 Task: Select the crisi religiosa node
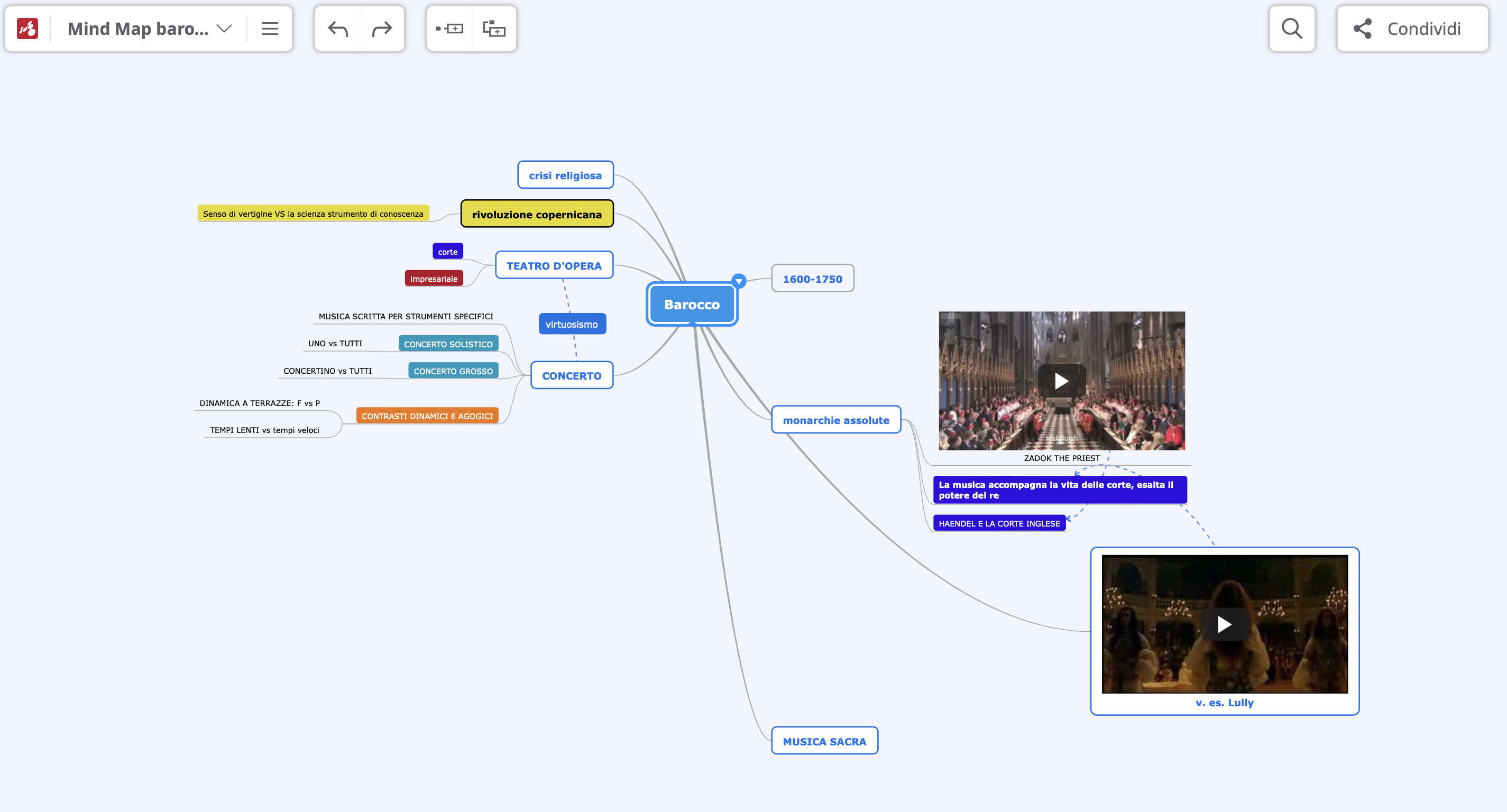coord(565,175)
